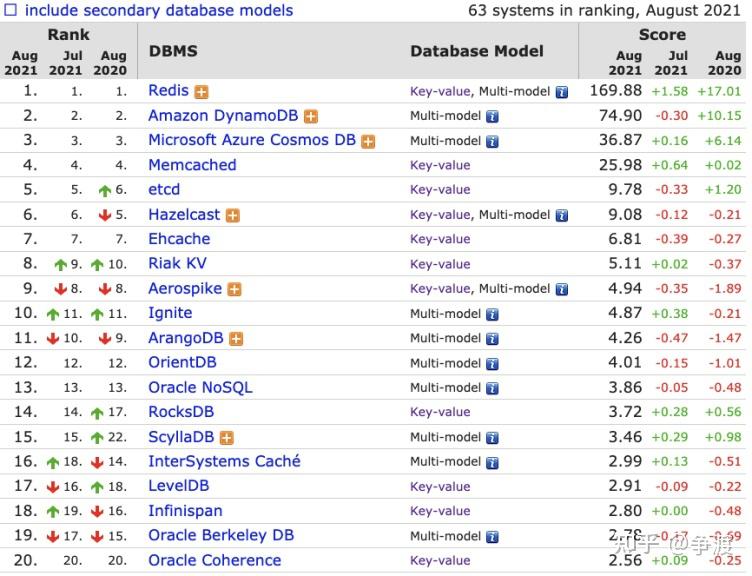Click the info icon in InterSystems Caché row
The height and width of the screenshot is (576, 752).
tap(492, 463)
